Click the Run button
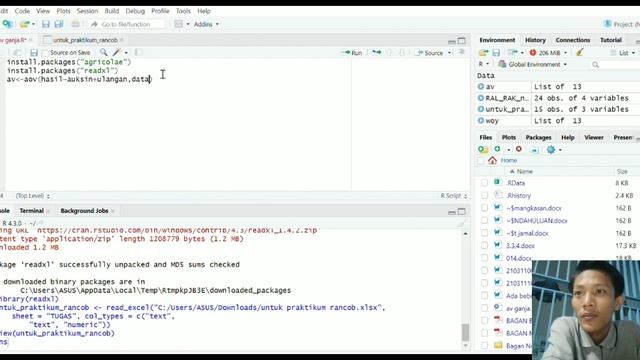Image resolution: width=640 pixels, height=360 pixels. coord(352,53)
